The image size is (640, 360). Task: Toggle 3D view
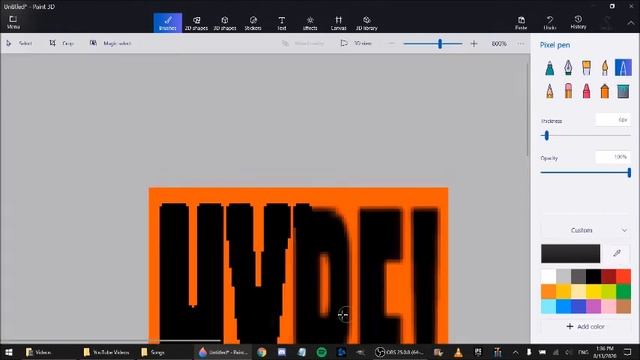pyautogui.click(x=356, y=43)
